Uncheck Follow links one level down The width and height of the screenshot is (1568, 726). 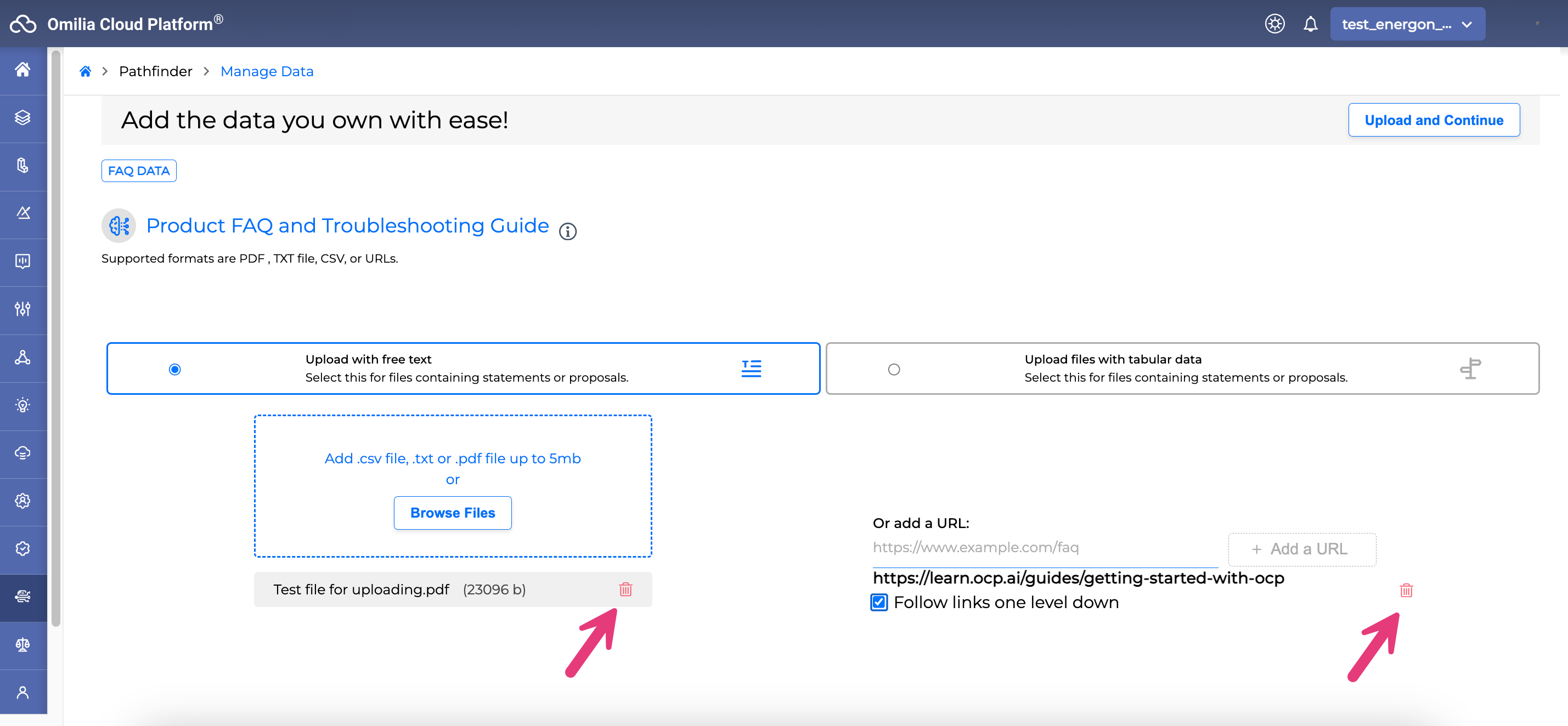(x=879, y=603)
